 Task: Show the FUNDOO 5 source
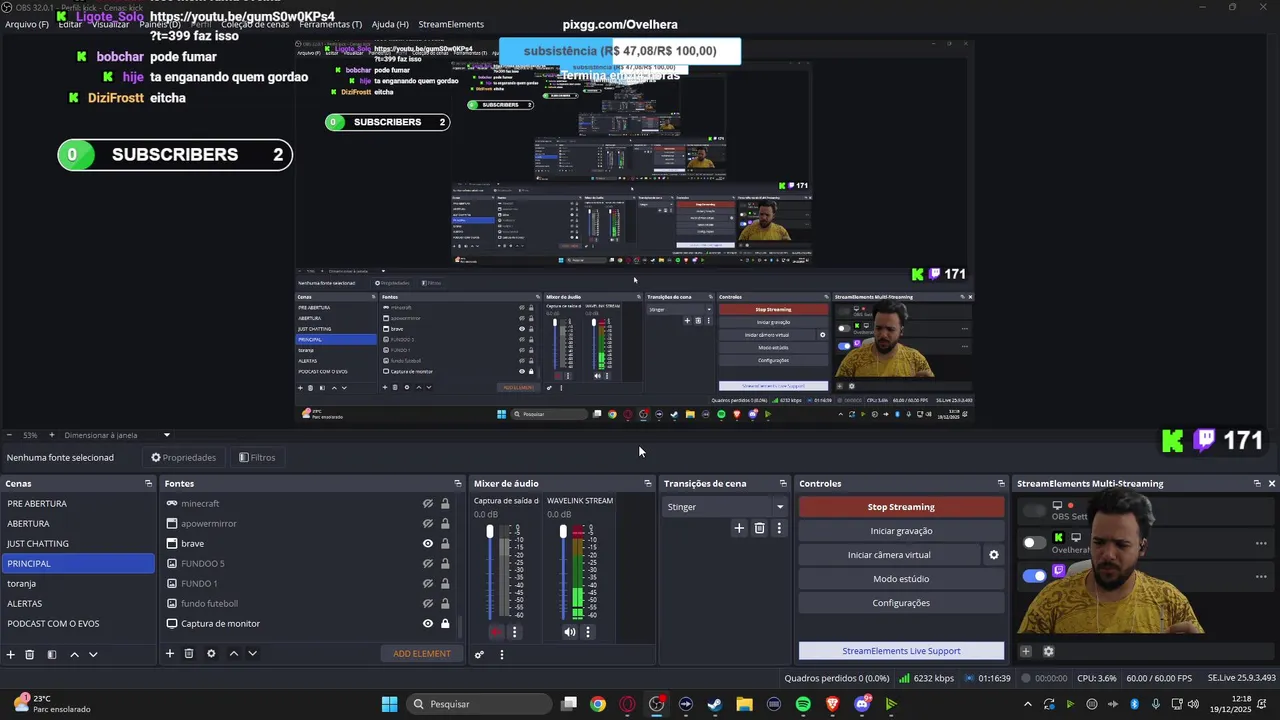(428, 564)
